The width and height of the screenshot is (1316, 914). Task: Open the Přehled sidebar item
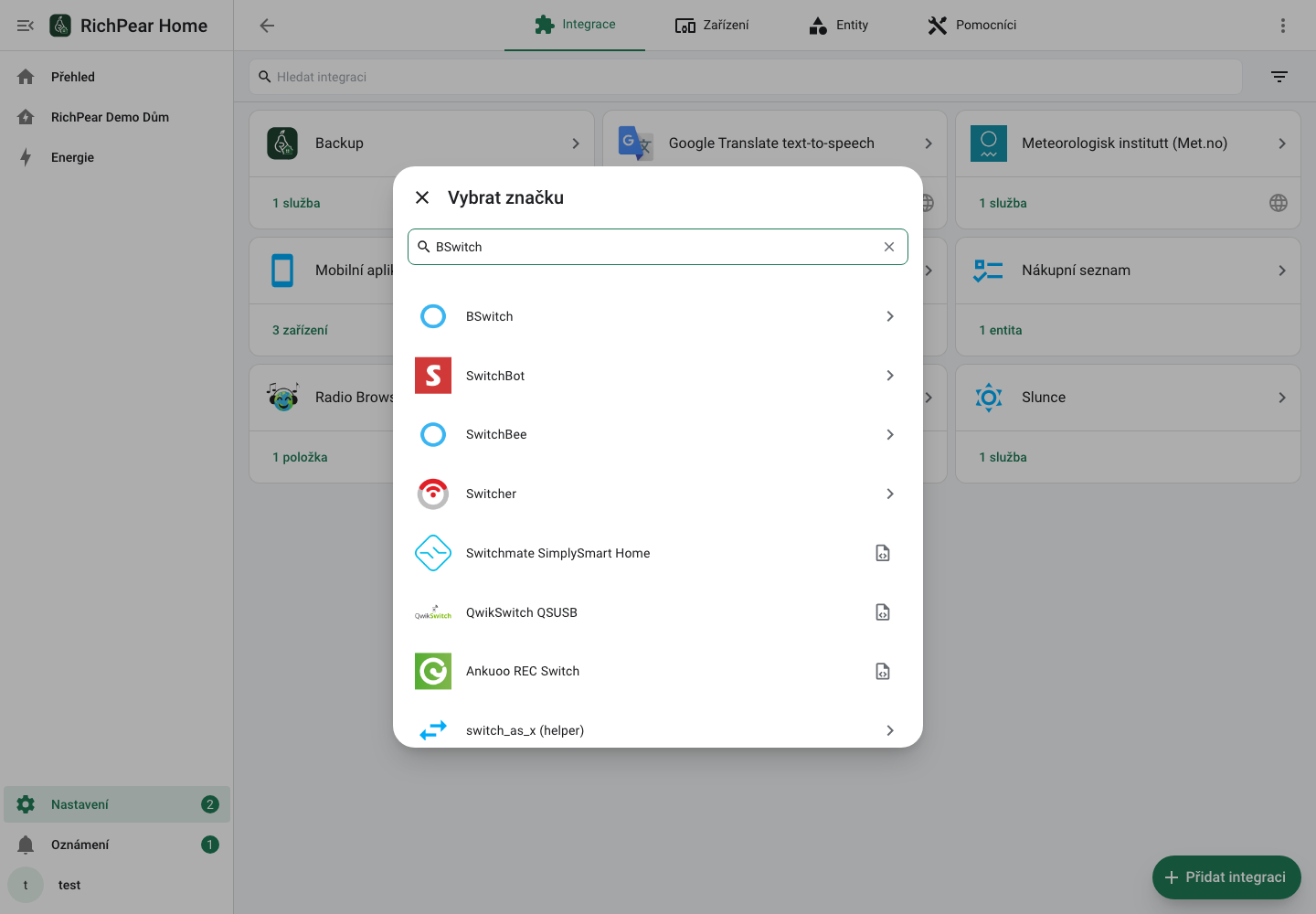[117, 77]
